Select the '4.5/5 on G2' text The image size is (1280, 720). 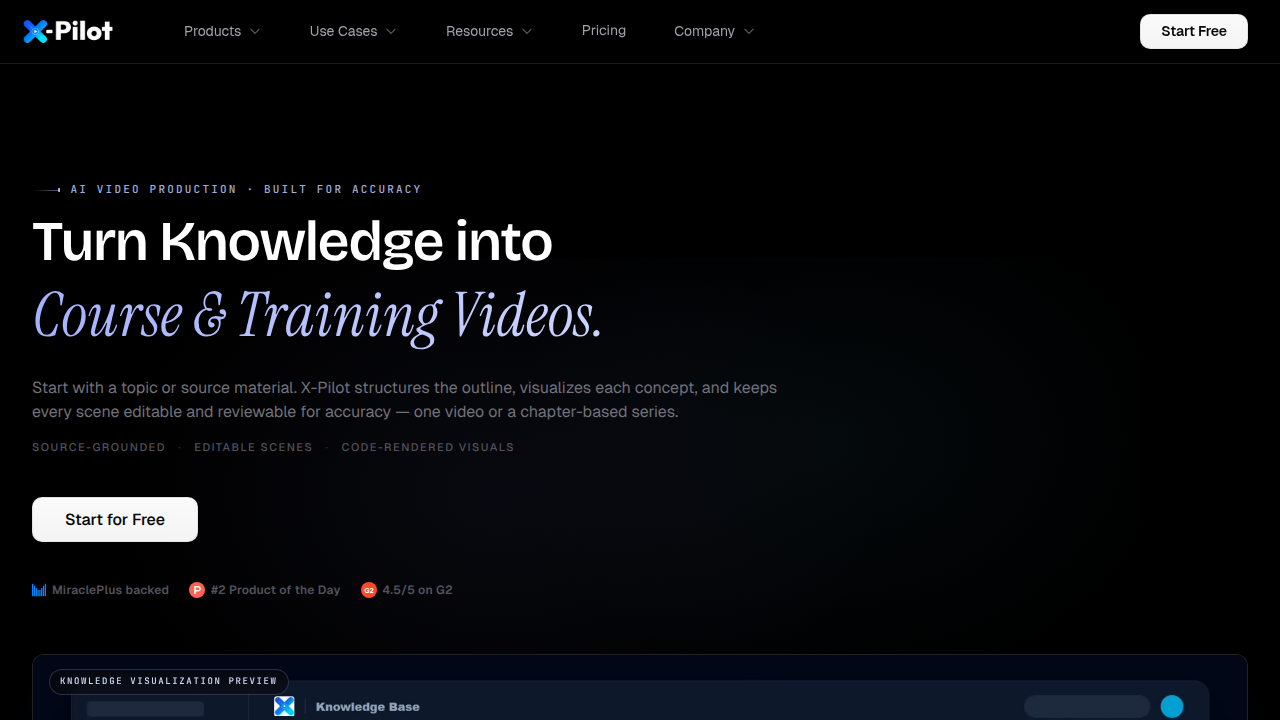click(x=417, y=590)
